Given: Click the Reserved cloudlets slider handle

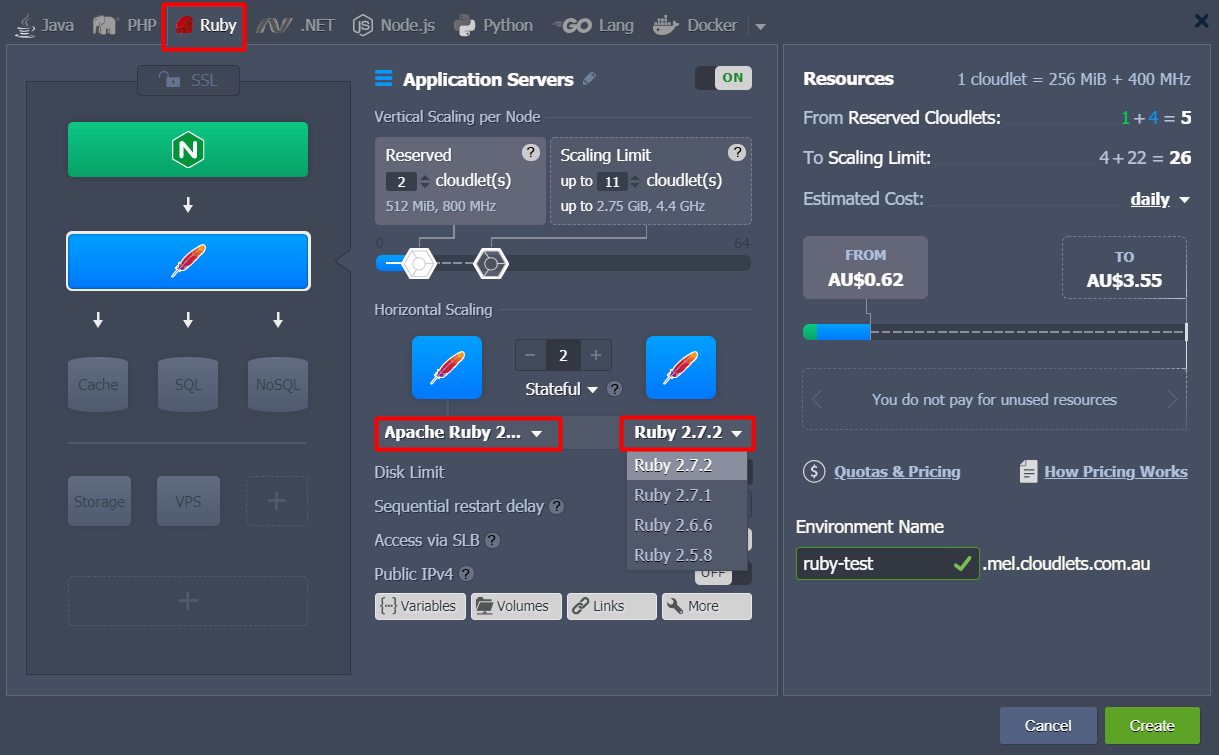Looking at the screenshot, I should coord(419,263).
